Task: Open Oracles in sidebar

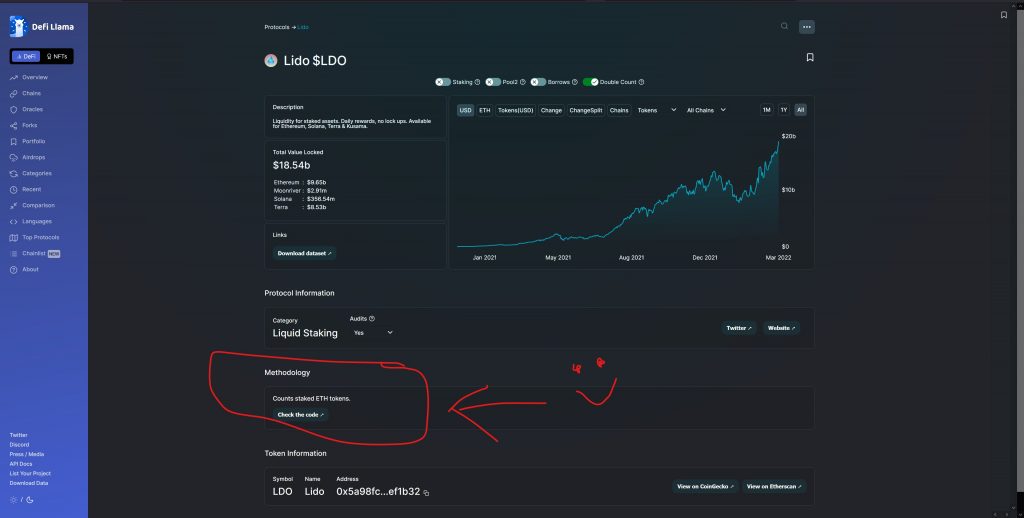Action: tap(26, 109)
